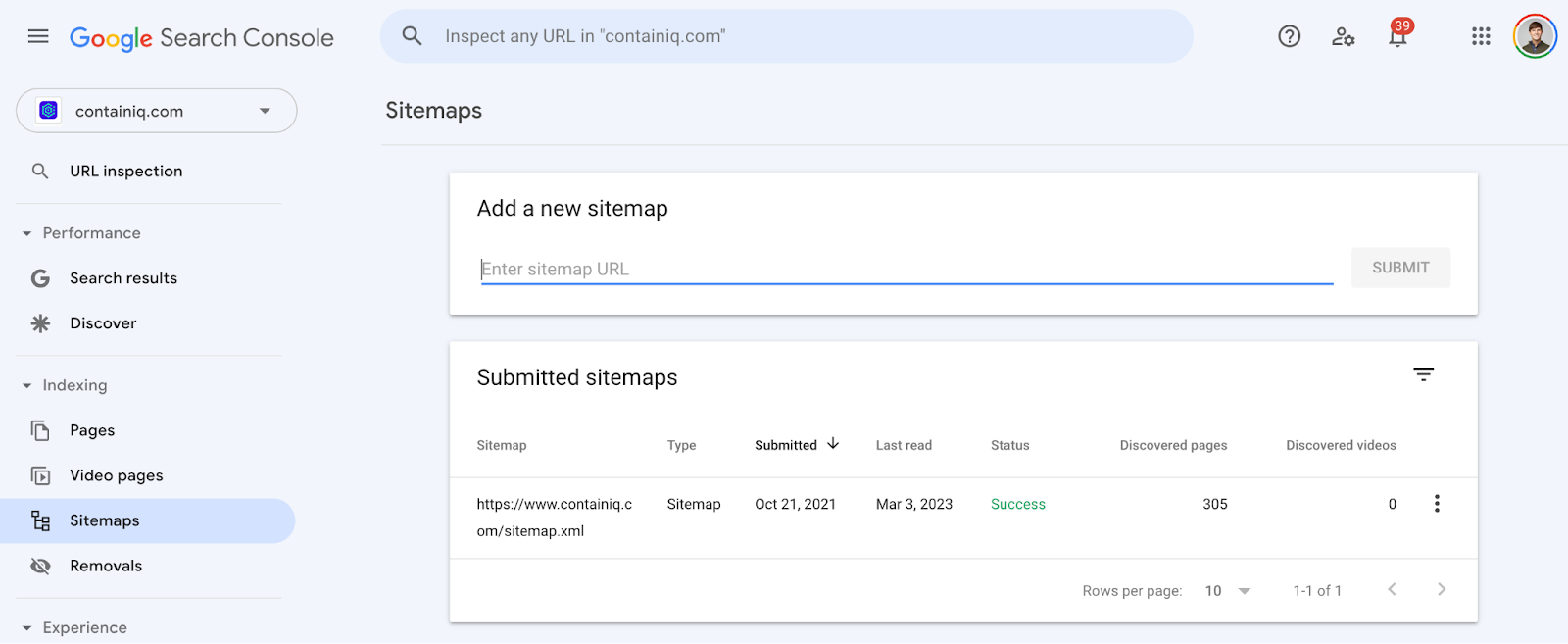Open the rows per page dropdown

pos(1228,591)
